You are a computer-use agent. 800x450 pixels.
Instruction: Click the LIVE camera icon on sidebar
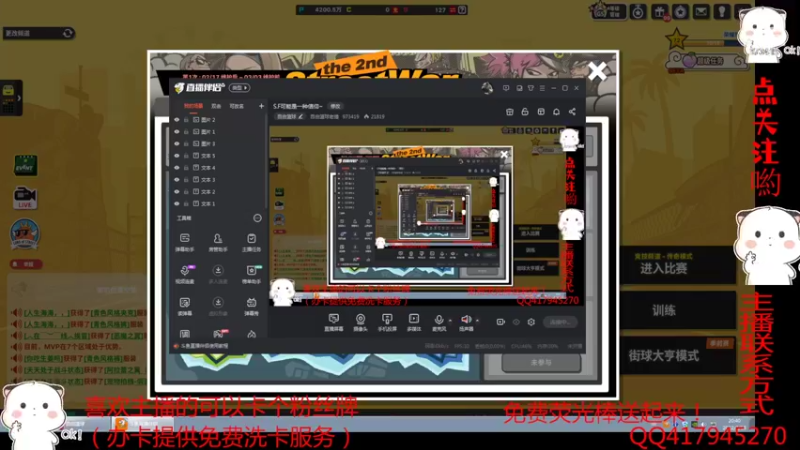(x=24, y=197)
